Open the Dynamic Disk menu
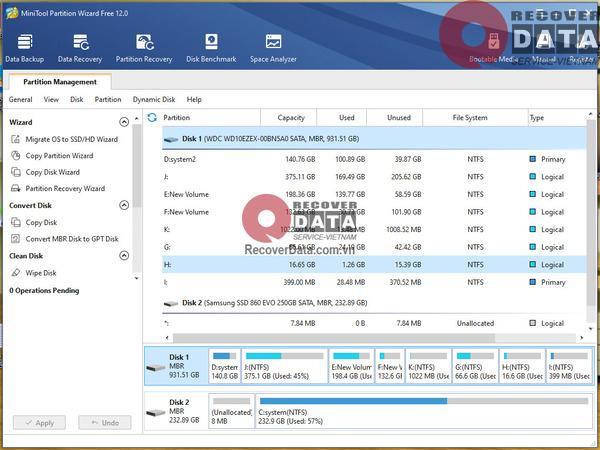The height and width of the screenshot is (450, 600). pyautogui.click(x=154, y=99)
